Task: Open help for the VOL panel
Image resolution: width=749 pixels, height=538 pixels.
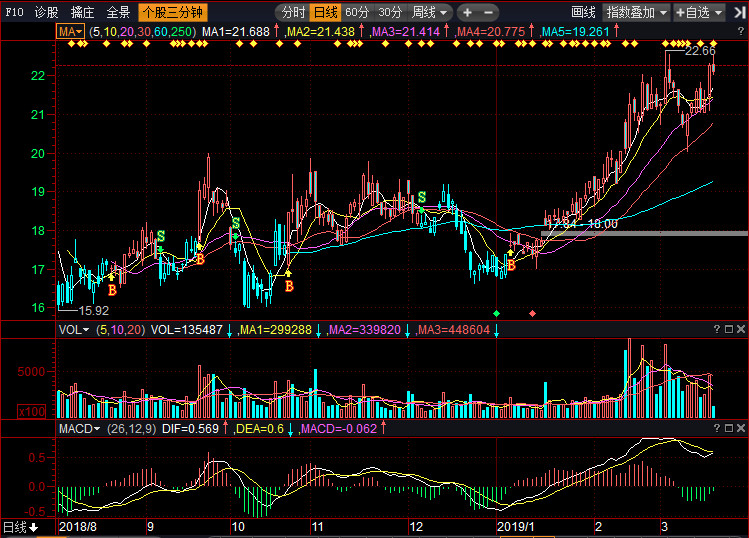Action: (717, 329)
